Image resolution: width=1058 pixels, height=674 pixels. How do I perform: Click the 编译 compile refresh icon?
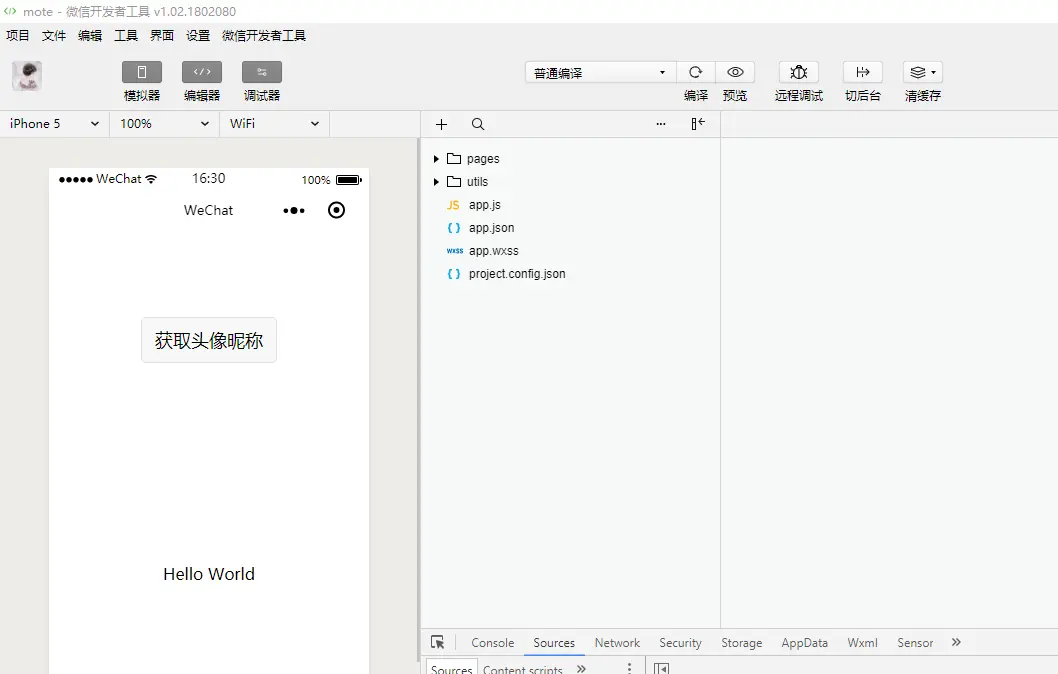[696, 72]
